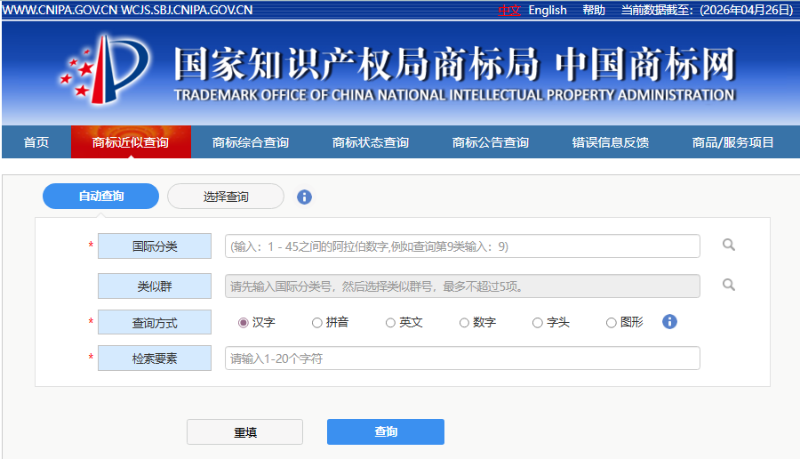Viewport: 800px width, 459px height.
Task: Select the 字头 query method
Action: click(537, 322)
